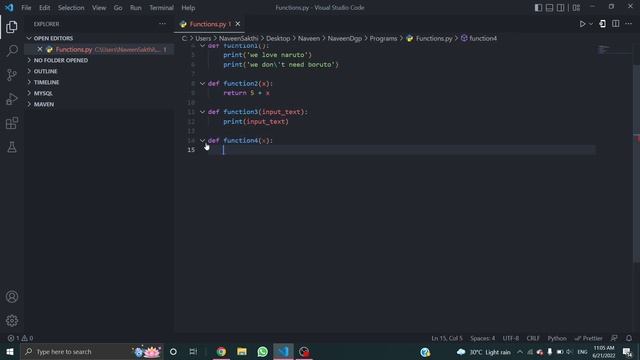The image size is (640, 360).
Task: Open Explorer views and more actions ellipsis
Action: click(x=162, y=24)
